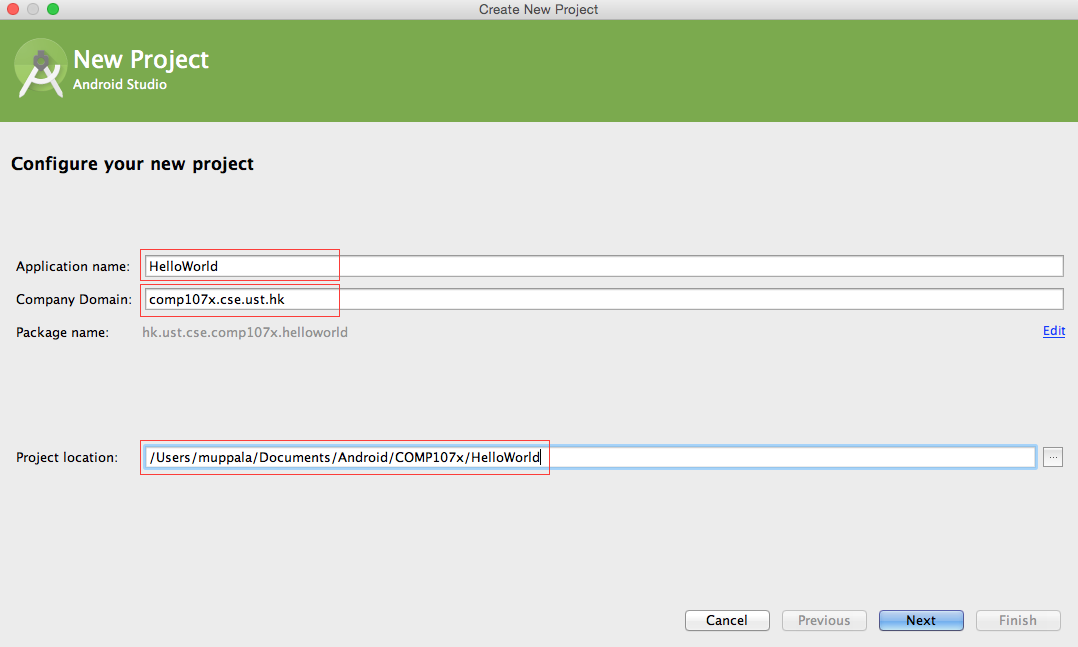
Task: Click the 'Company Domain:' label
Action: coord(74,299)
